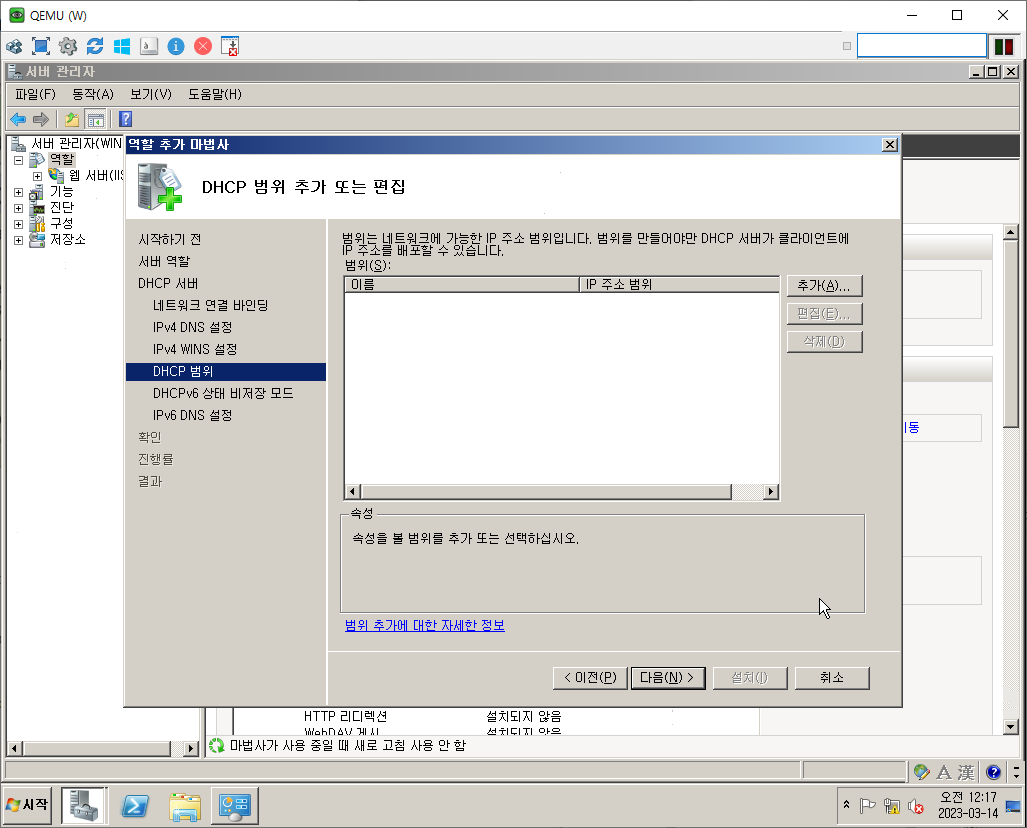The image size is (1027, 828).
Task: Toggle QEMU fullscreen view icon
Action: (x=41, y=47)
